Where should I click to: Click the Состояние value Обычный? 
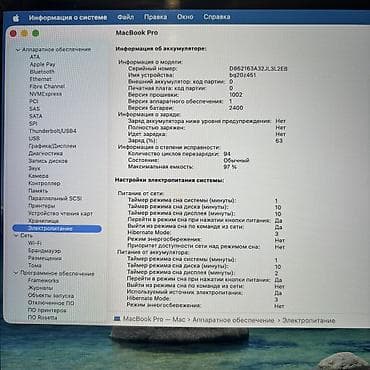click(x=236, y=160)
